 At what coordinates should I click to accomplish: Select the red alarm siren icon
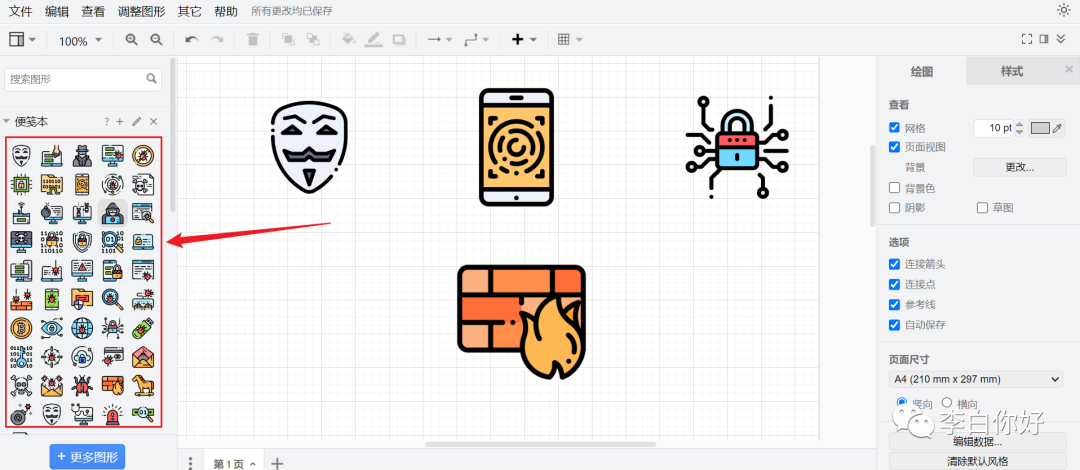coord(112,413)
